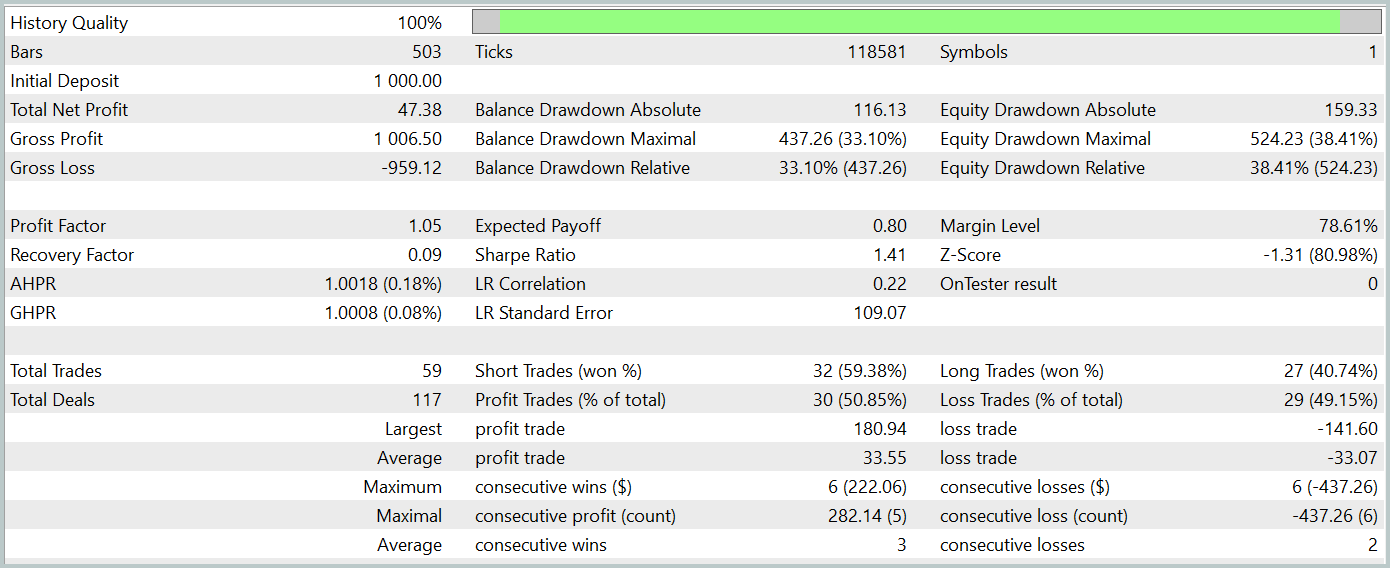Click the Sharpe Ratio label
The image size is (1390, 568).
[x=525, y=255]
